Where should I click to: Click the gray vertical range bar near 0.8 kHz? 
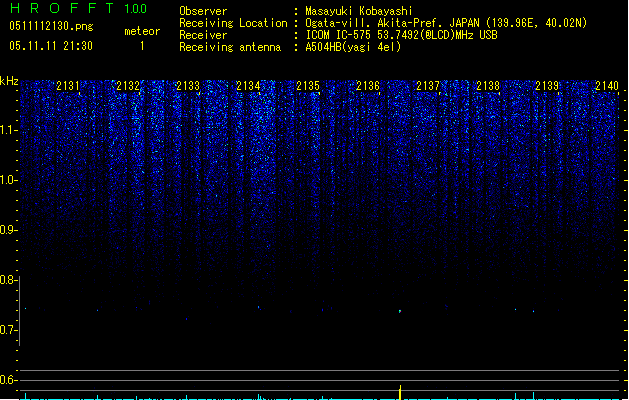[19, 311]
